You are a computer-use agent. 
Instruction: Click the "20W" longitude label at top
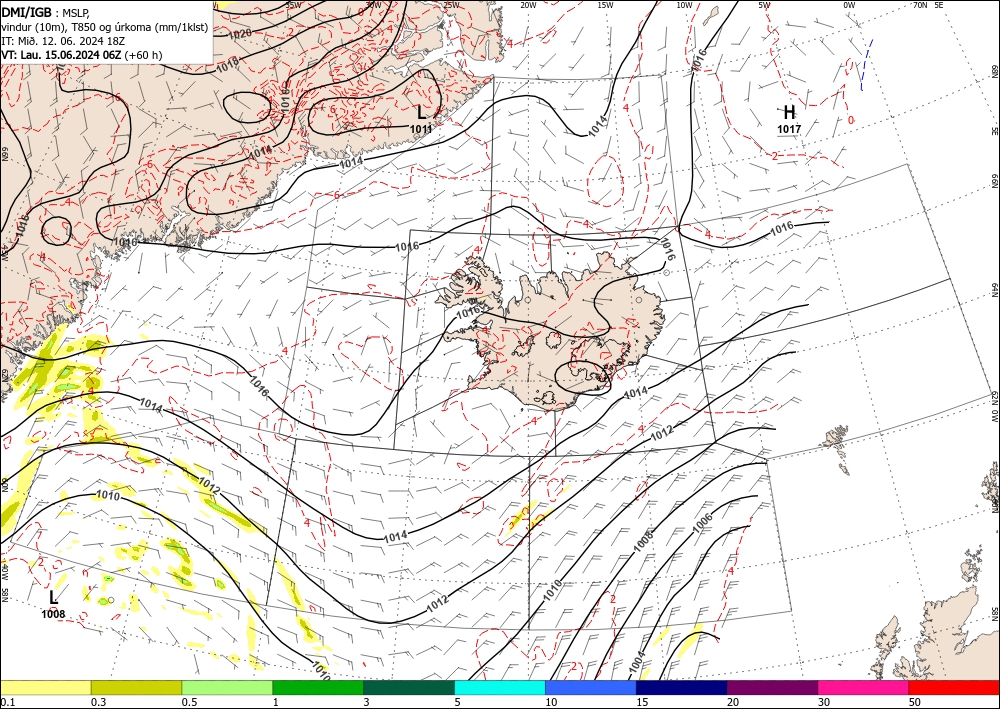[x=528, y=5]
